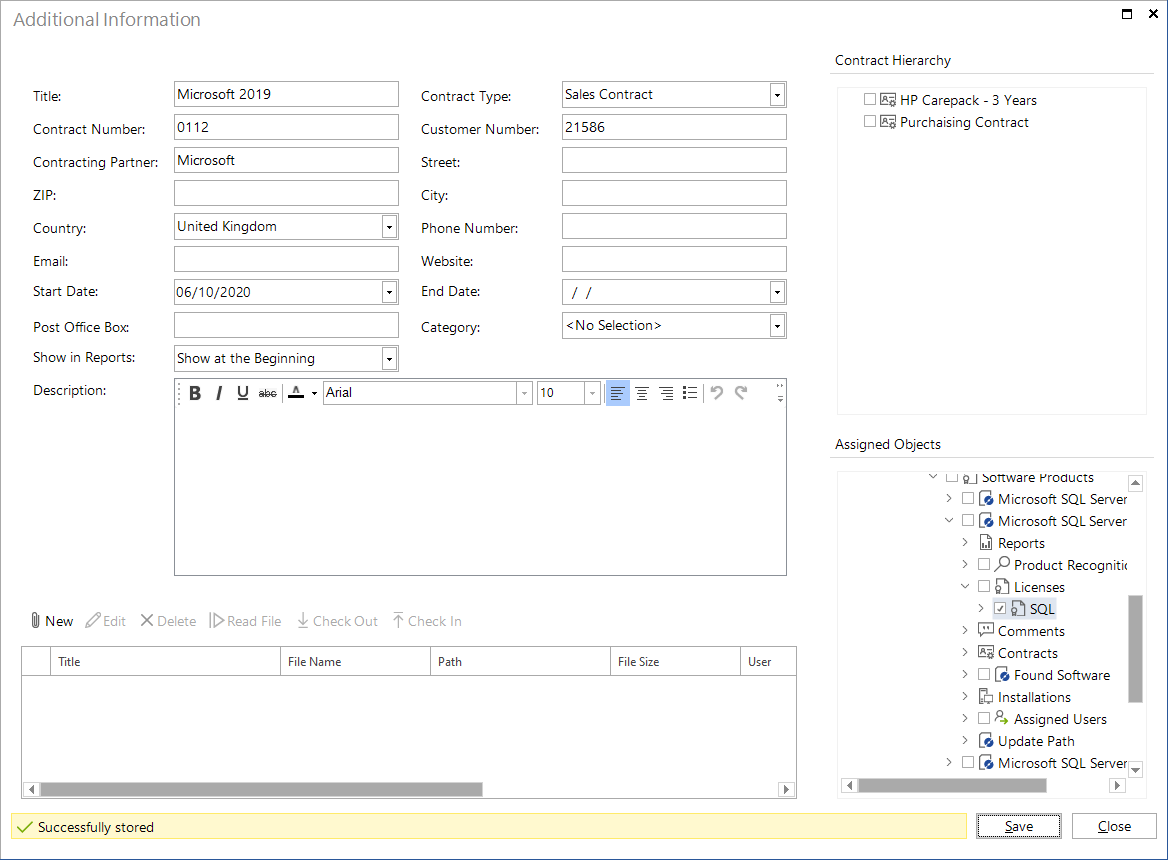This screenshot has width=1168, height=860.
Task: Open the End Date picker
Action: point(777,293)
